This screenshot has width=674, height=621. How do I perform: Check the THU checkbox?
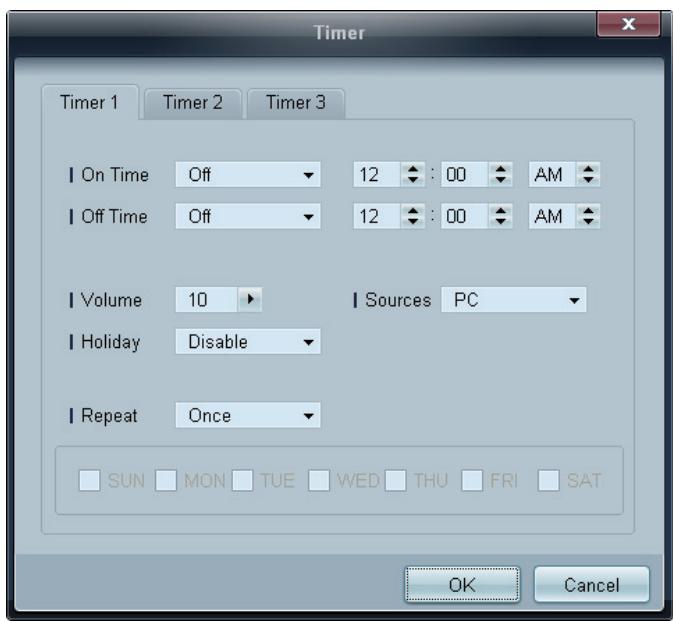pyautogui.click(x=395, y=480)
